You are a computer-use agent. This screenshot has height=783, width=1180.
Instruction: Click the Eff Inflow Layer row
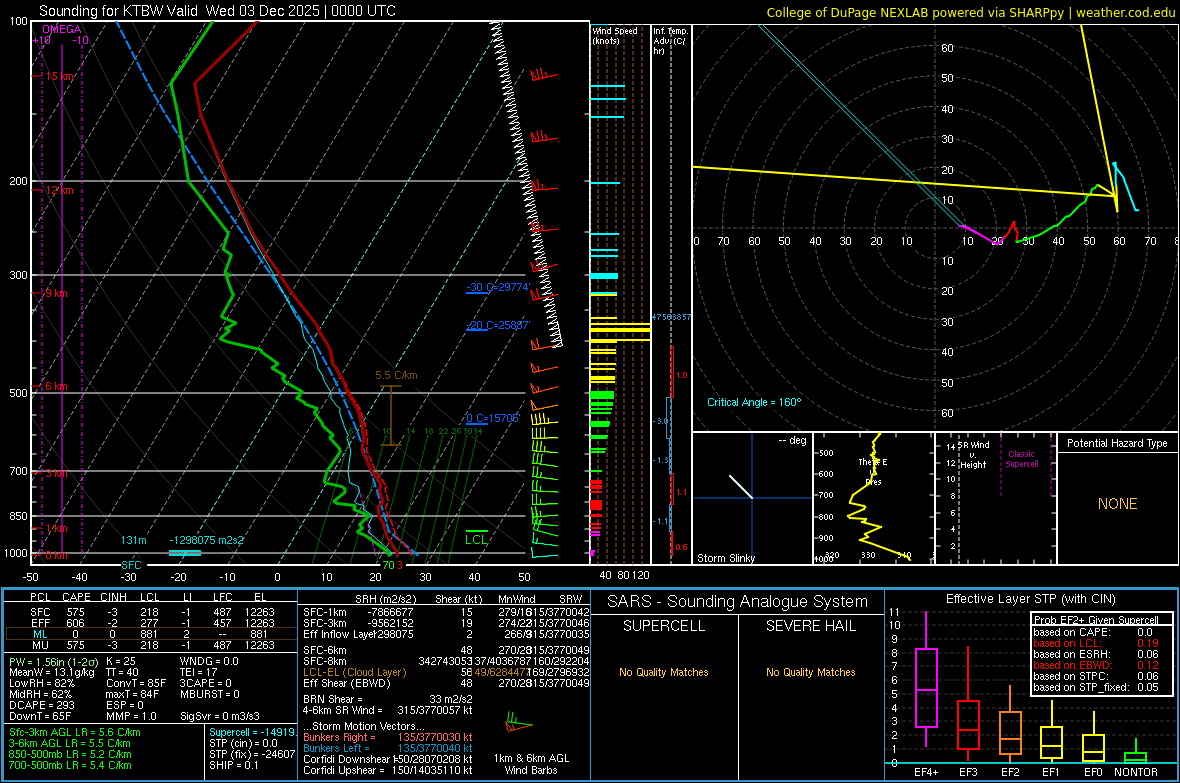click(446, 634)
